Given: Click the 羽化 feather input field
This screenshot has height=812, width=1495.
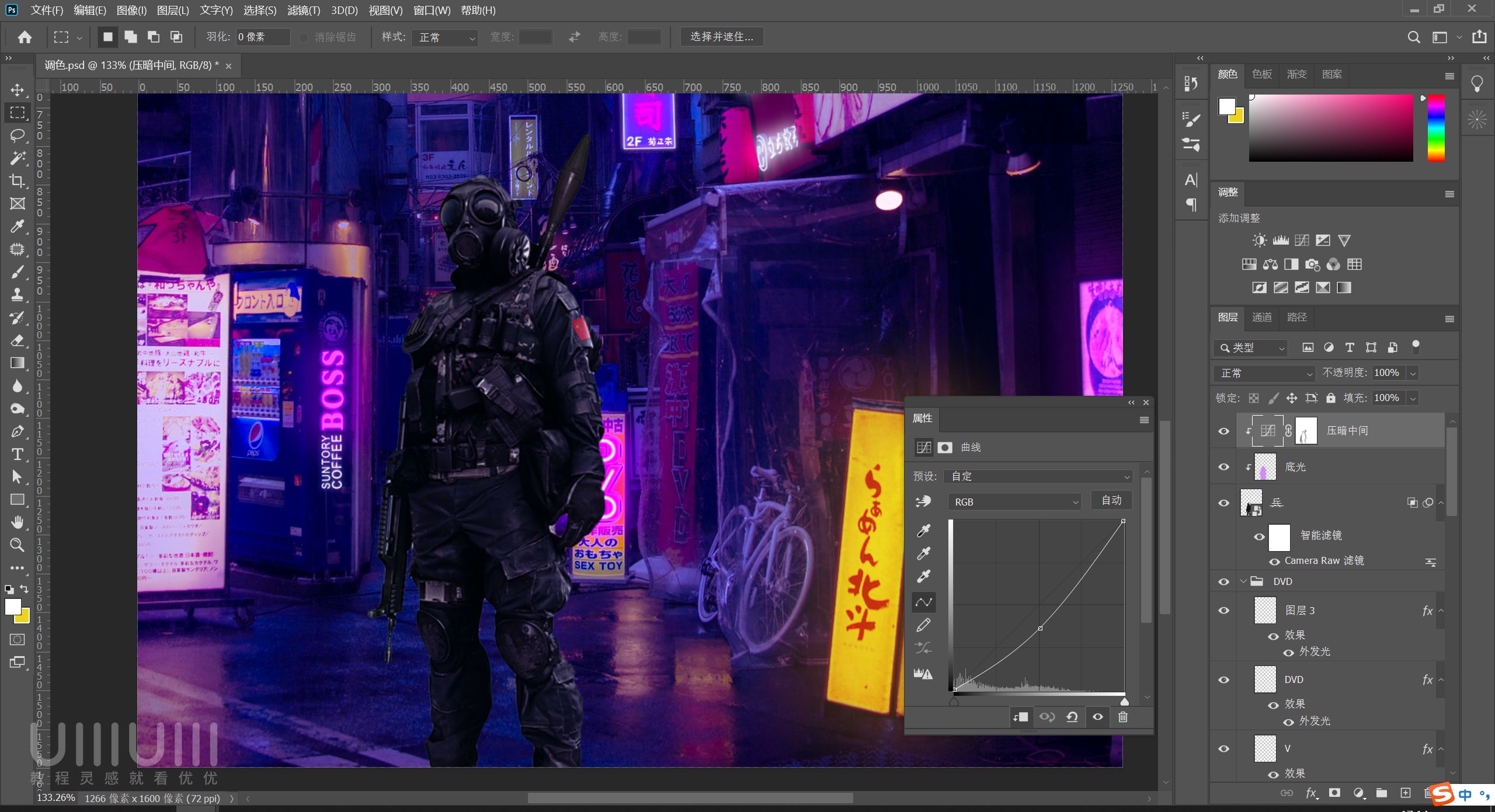Looking at the screenshot, I should point(263,37).
